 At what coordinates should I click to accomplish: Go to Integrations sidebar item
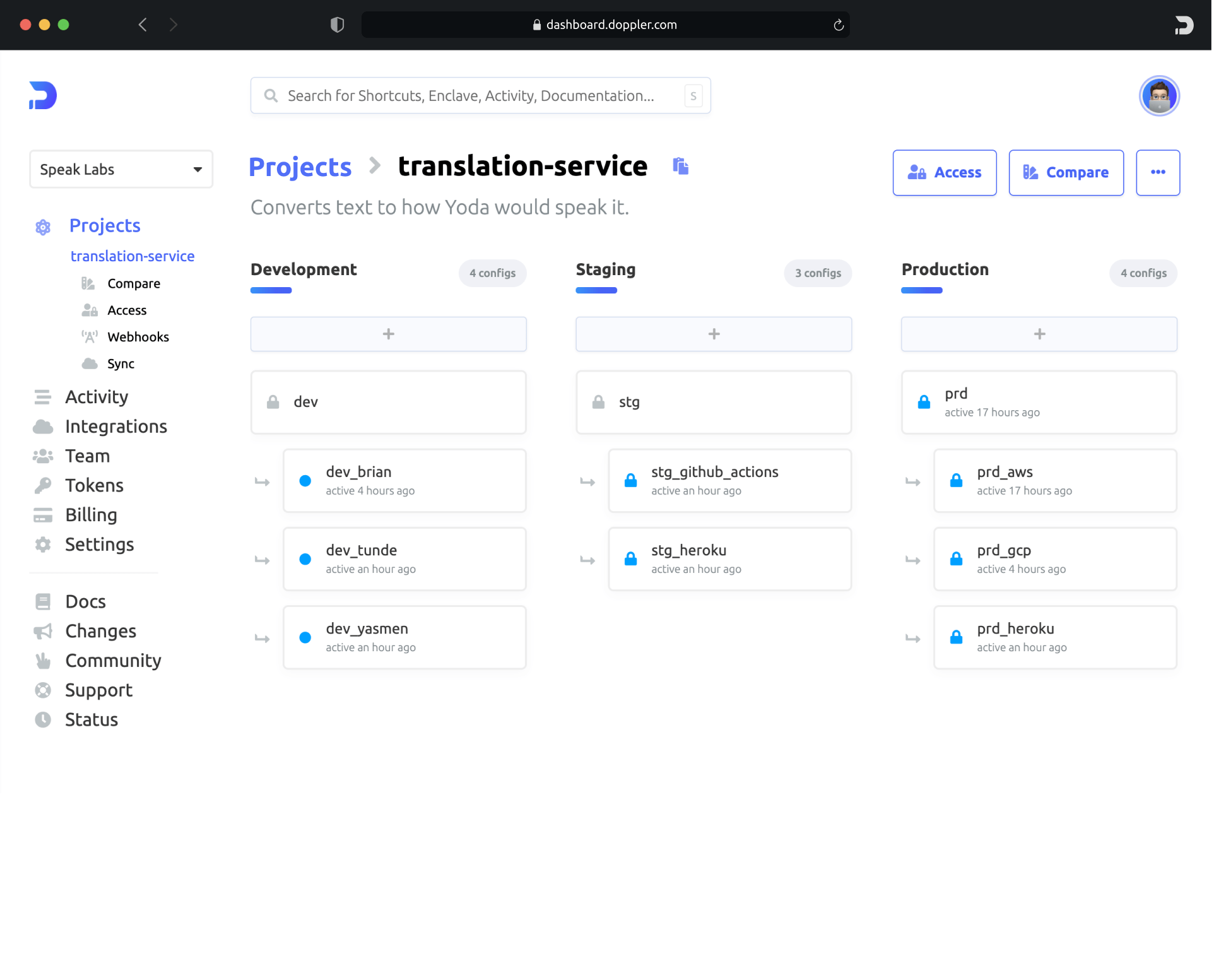pyautogui.click(x=115, y=426)
